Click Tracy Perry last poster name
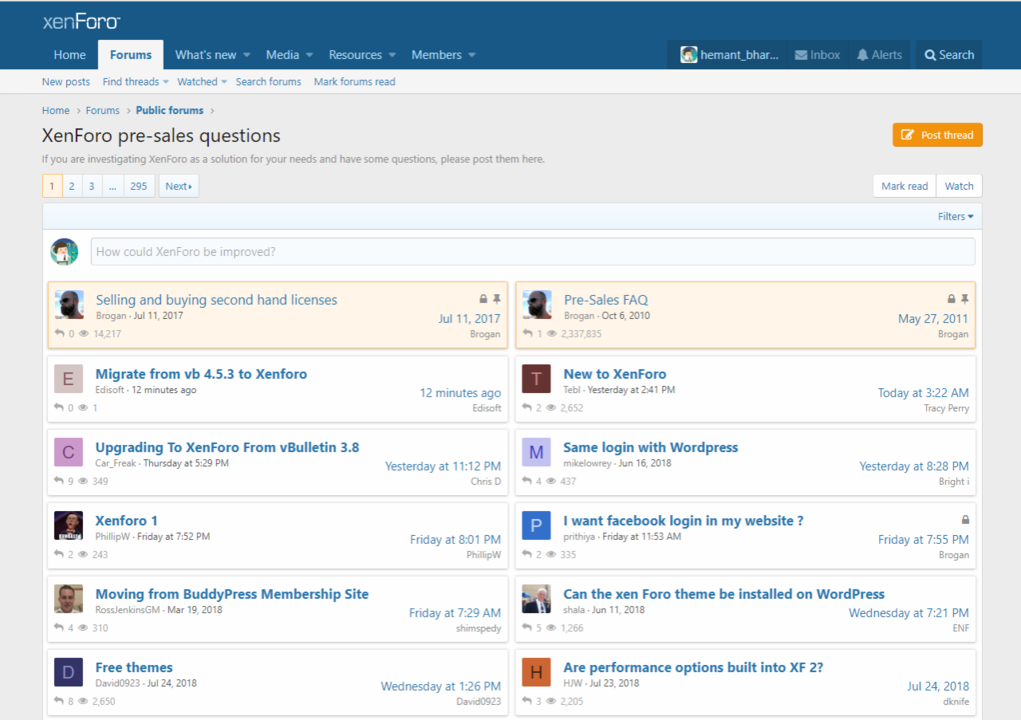The image size is (1021, 720). tap(946, 408)
